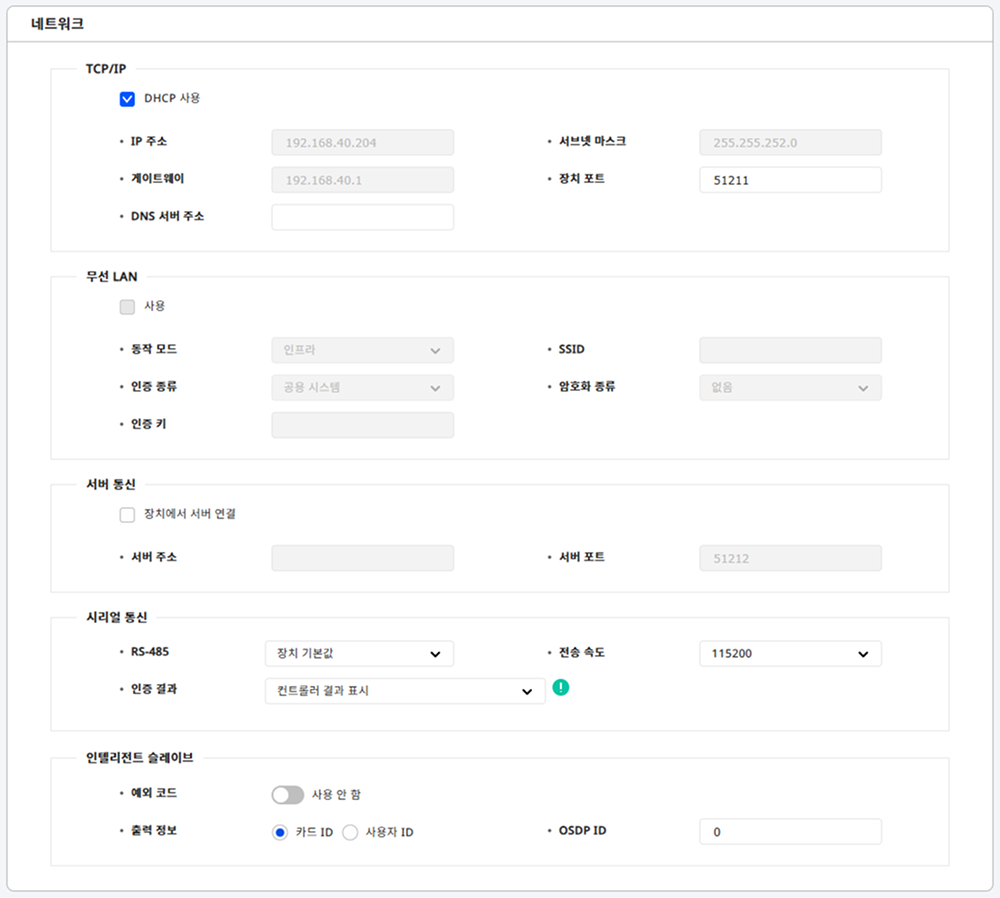
Task: Click the 서버 포트 field showing 51212
Action: point(790,558)
